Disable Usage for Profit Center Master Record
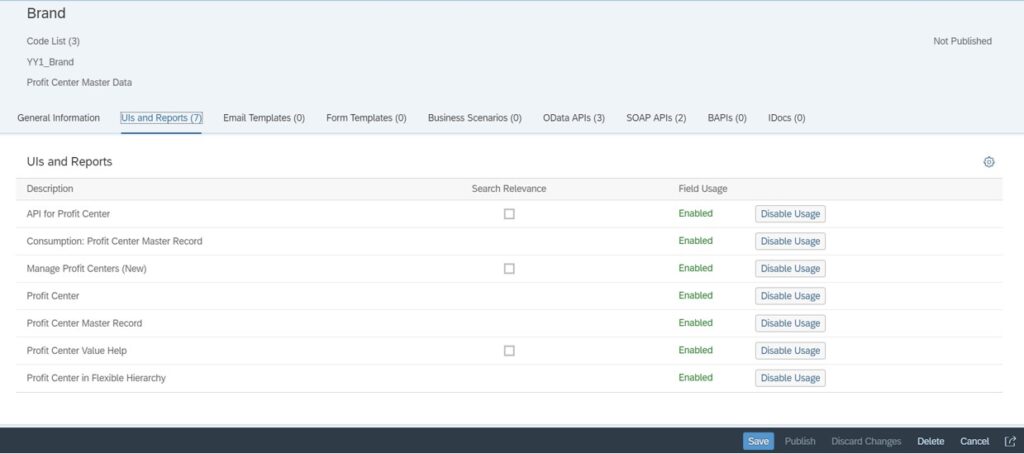 tap(790, 323)
